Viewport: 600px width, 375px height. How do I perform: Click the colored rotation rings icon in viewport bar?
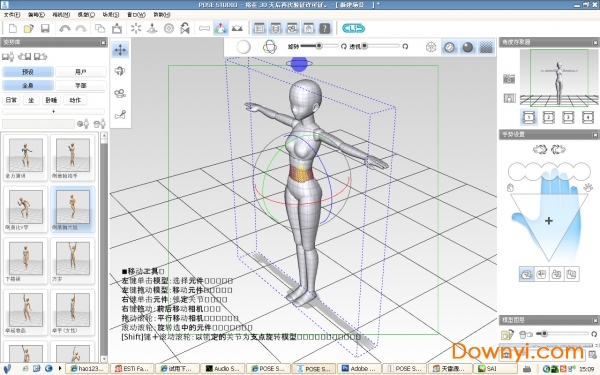(270, 47)
